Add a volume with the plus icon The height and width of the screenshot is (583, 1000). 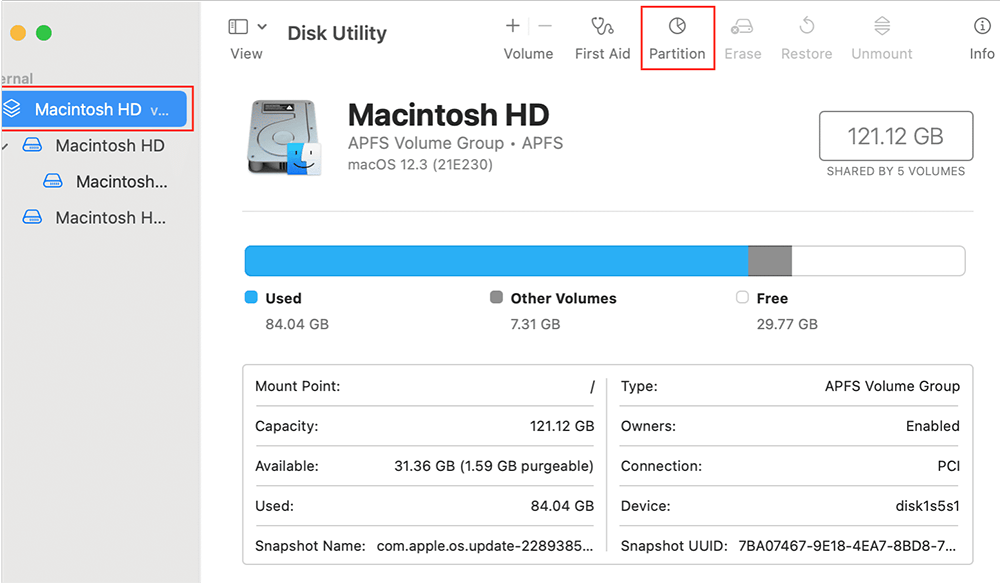pos(513,27)
